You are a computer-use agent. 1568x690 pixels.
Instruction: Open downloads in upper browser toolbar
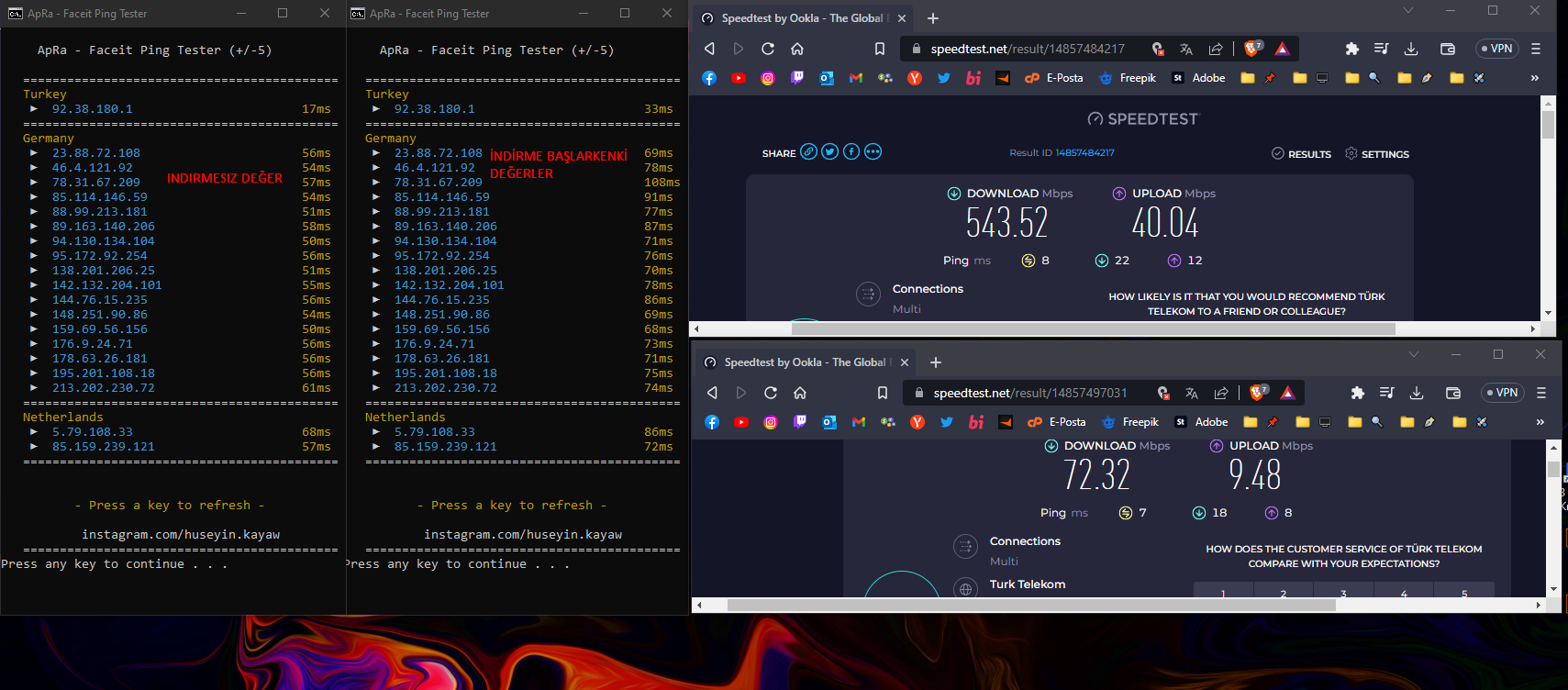click(x=1411, y=49)
